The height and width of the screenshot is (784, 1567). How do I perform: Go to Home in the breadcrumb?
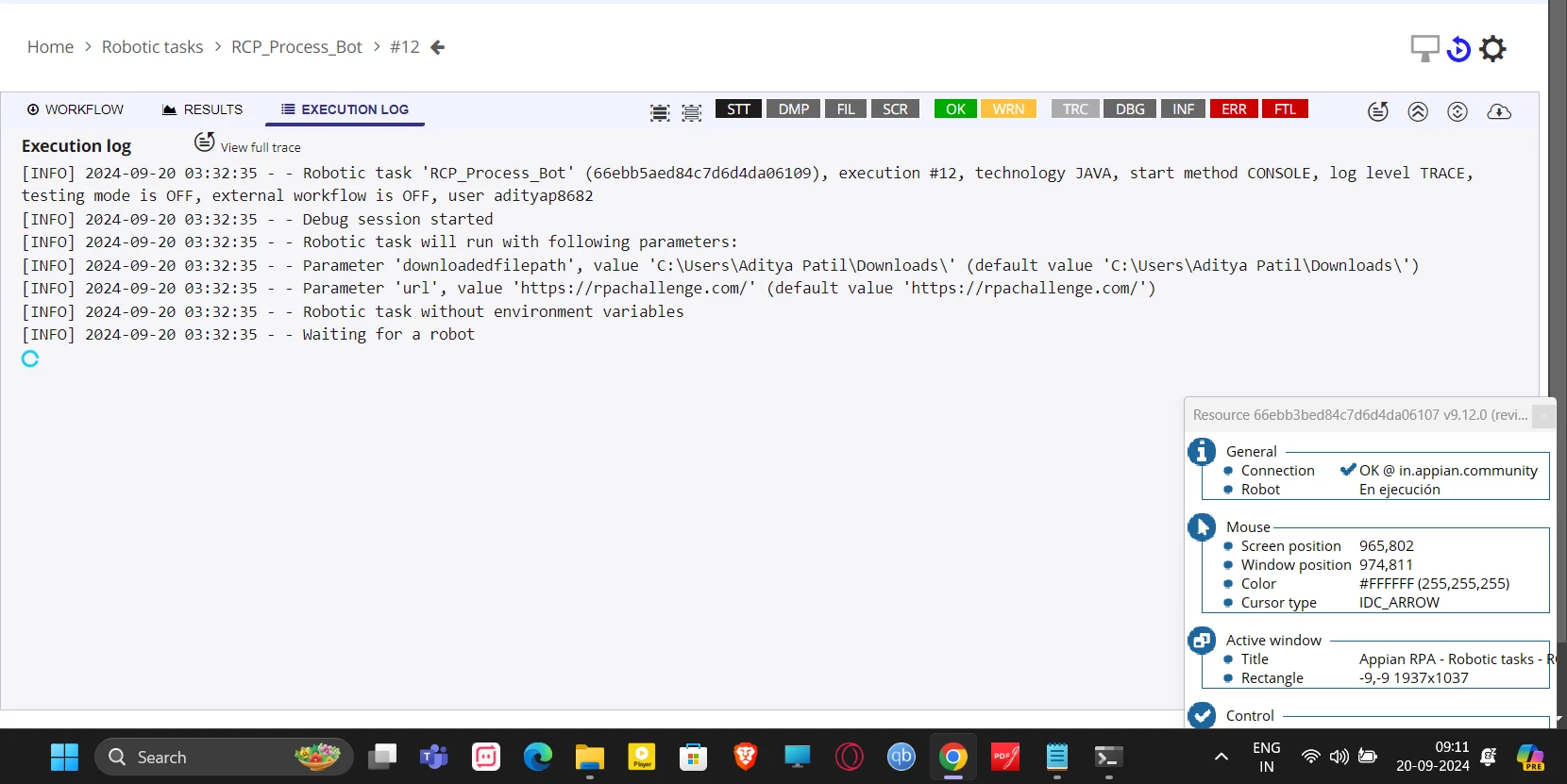pos(50,47)
